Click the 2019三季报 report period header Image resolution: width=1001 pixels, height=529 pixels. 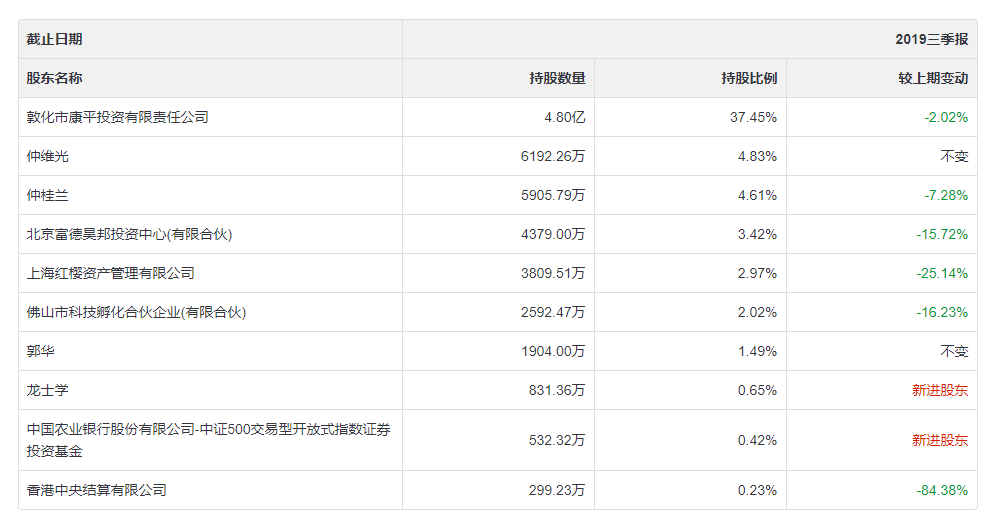pyautogui.click(x=932, y=39)
